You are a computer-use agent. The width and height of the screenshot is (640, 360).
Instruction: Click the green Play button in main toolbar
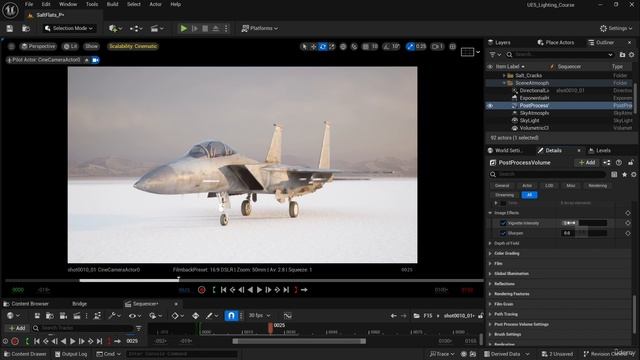click(x=184, y=28)
